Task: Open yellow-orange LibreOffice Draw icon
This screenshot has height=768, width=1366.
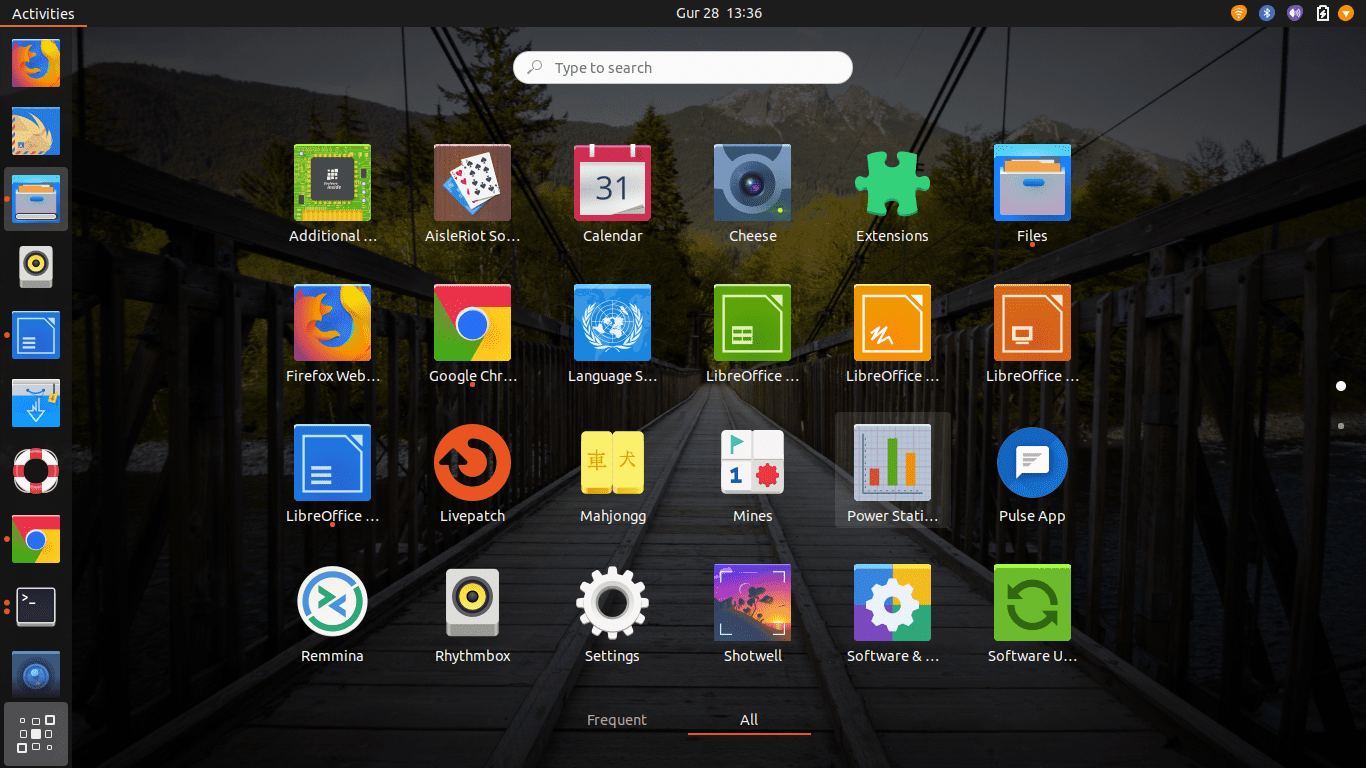Action: [892, 323]
